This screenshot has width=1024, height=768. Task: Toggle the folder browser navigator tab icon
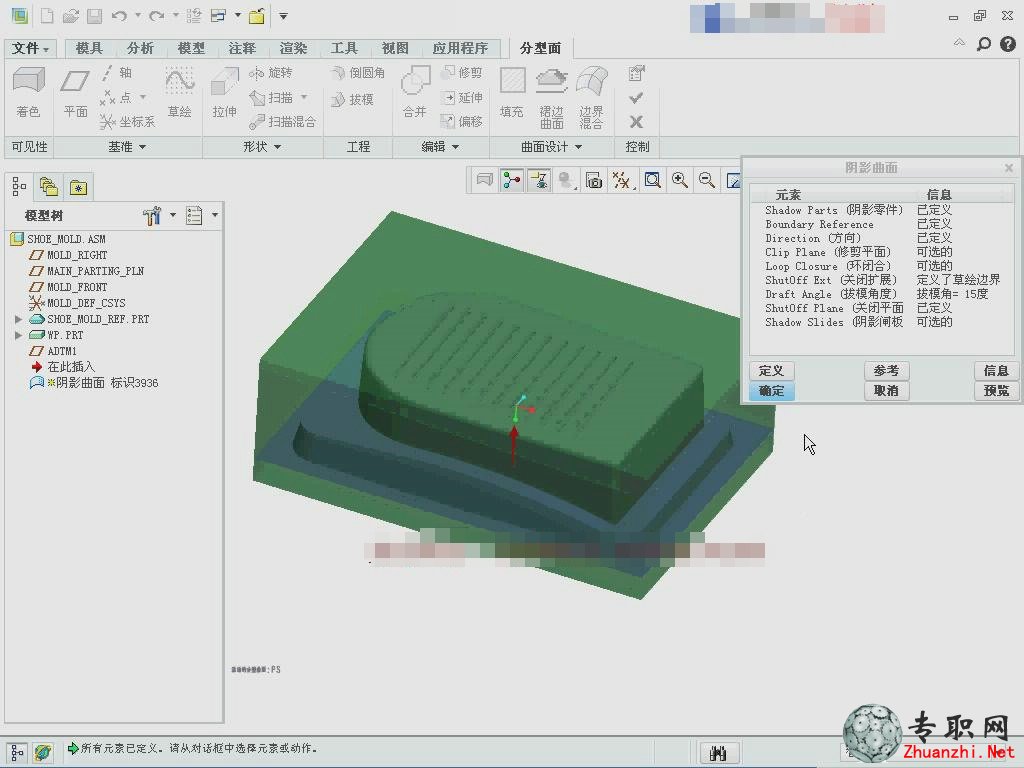[x=49, y=187]
